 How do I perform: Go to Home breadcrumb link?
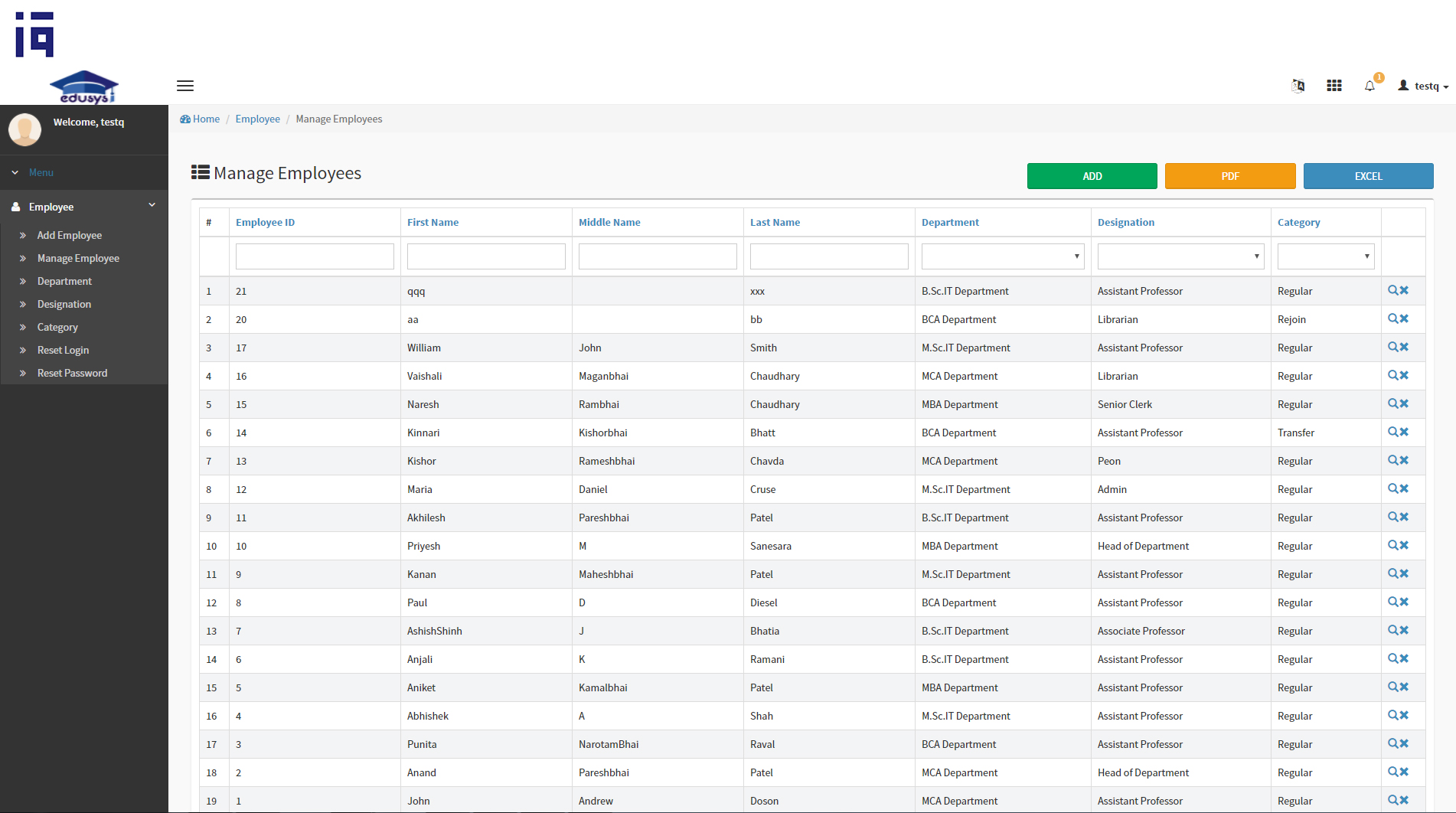click(201, 119)
